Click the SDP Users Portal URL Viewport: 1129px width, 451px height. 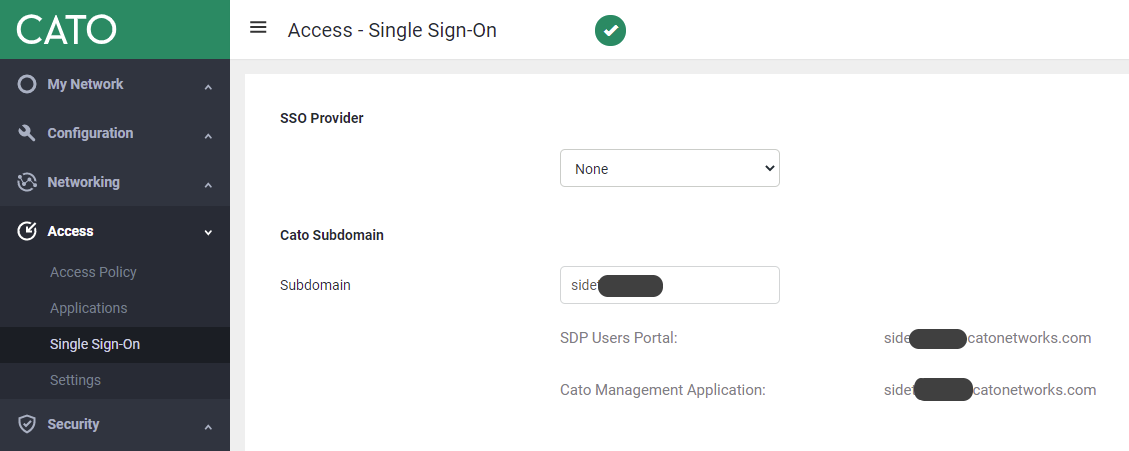pos(987,338)
